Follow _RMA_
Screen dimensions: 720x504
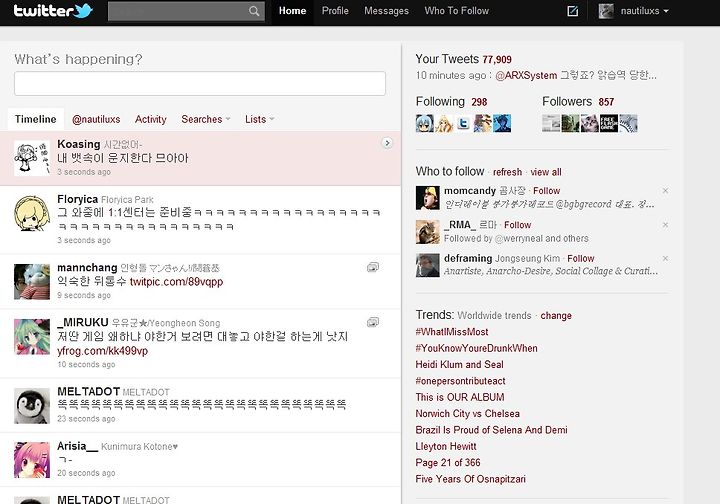(x=518, y=225)
